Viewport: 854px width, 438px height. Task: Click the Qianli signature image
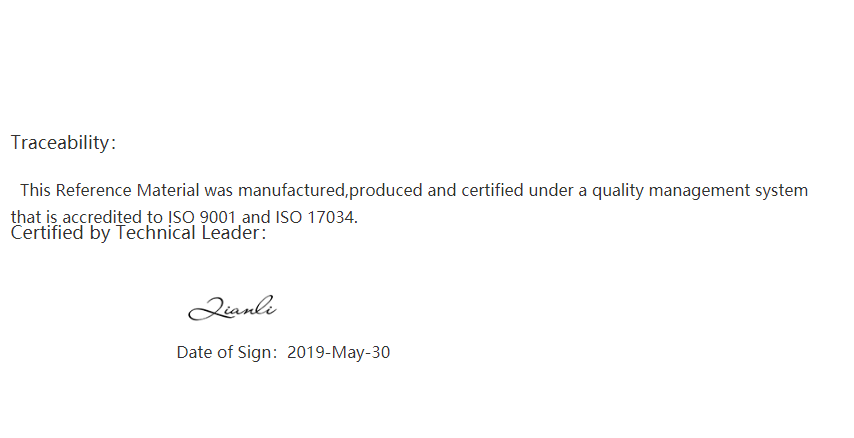click(x=233, y=308)
